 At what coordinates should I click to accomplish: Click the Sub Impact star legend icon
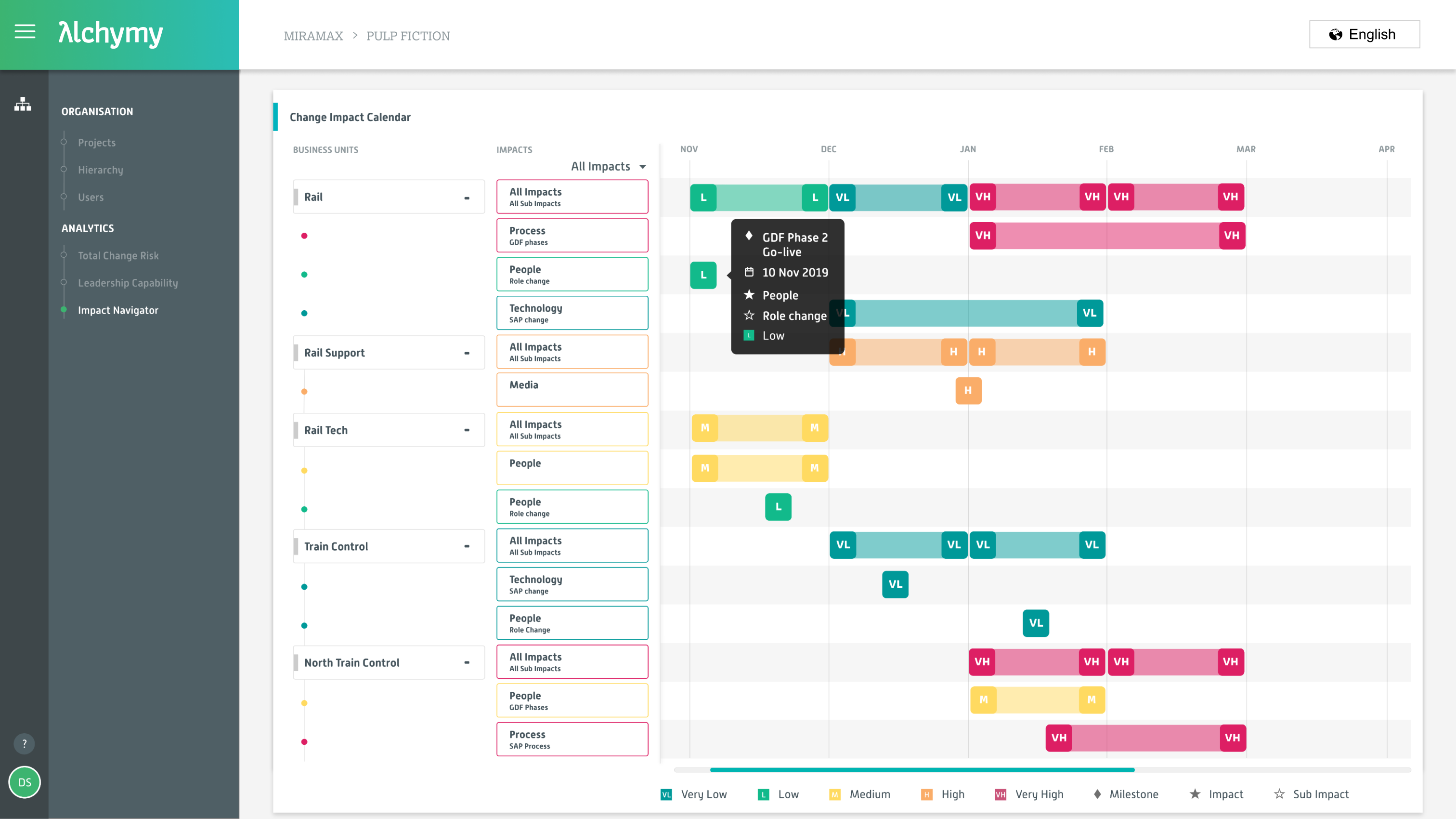[1279, 794]
